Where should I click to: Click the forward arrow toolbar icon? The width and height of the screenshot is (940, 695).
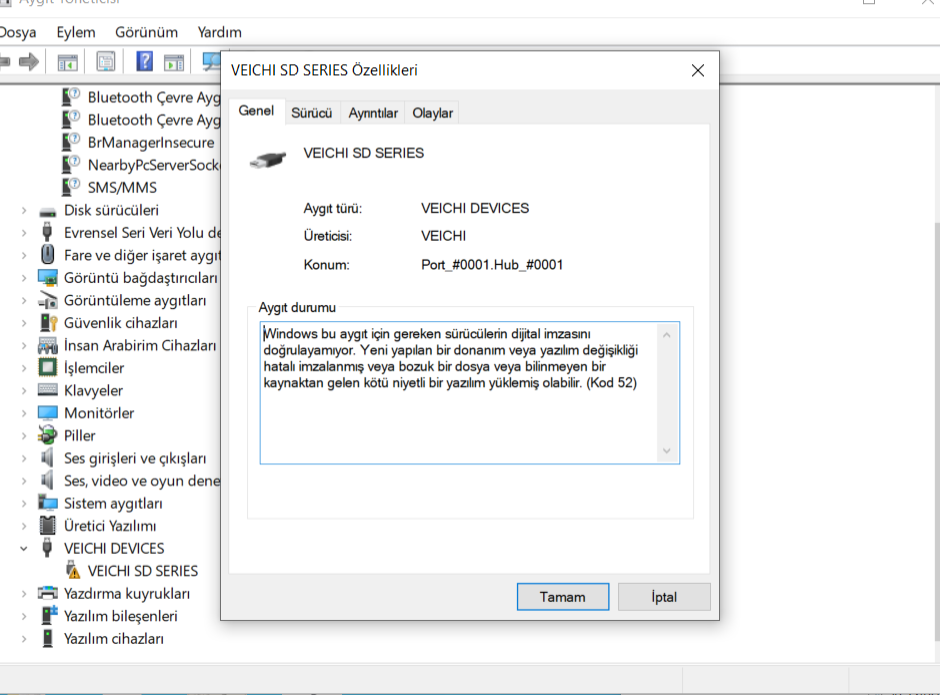29,62
